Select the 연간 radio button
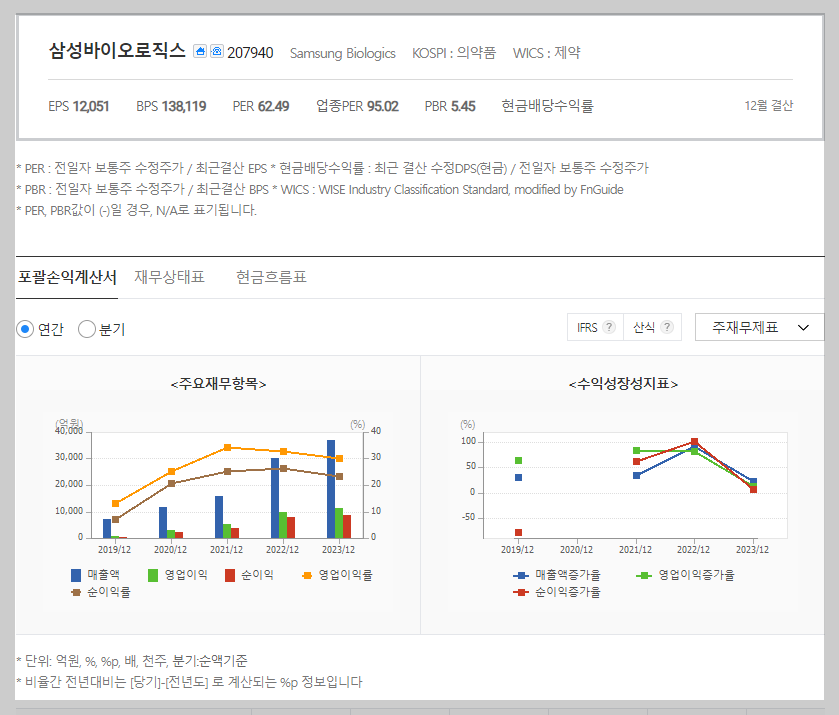Screen dimensions: 839x715 (x=25, y=329)
